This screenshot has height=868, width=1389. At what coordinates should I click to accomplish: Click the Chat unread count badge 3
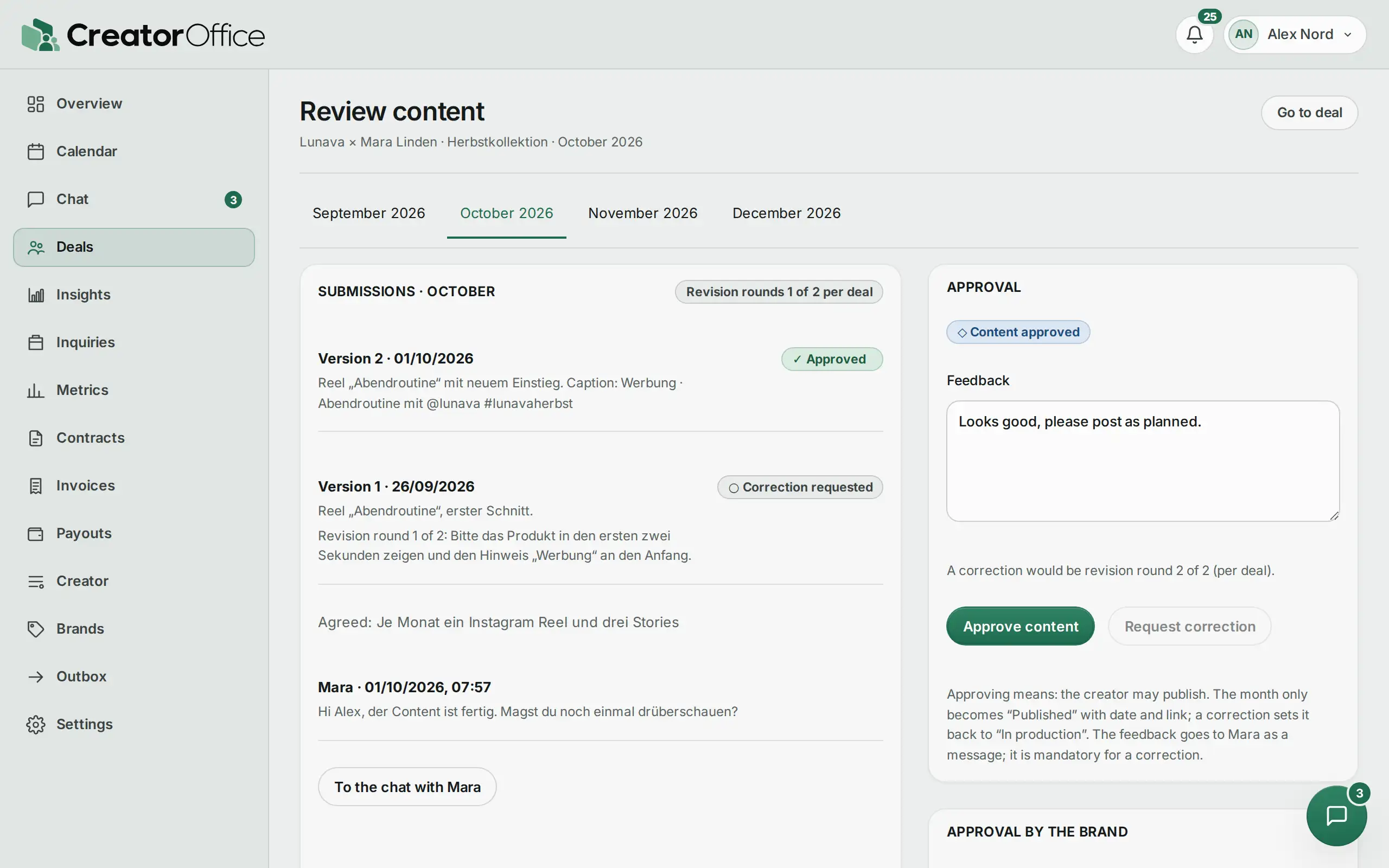233,200
